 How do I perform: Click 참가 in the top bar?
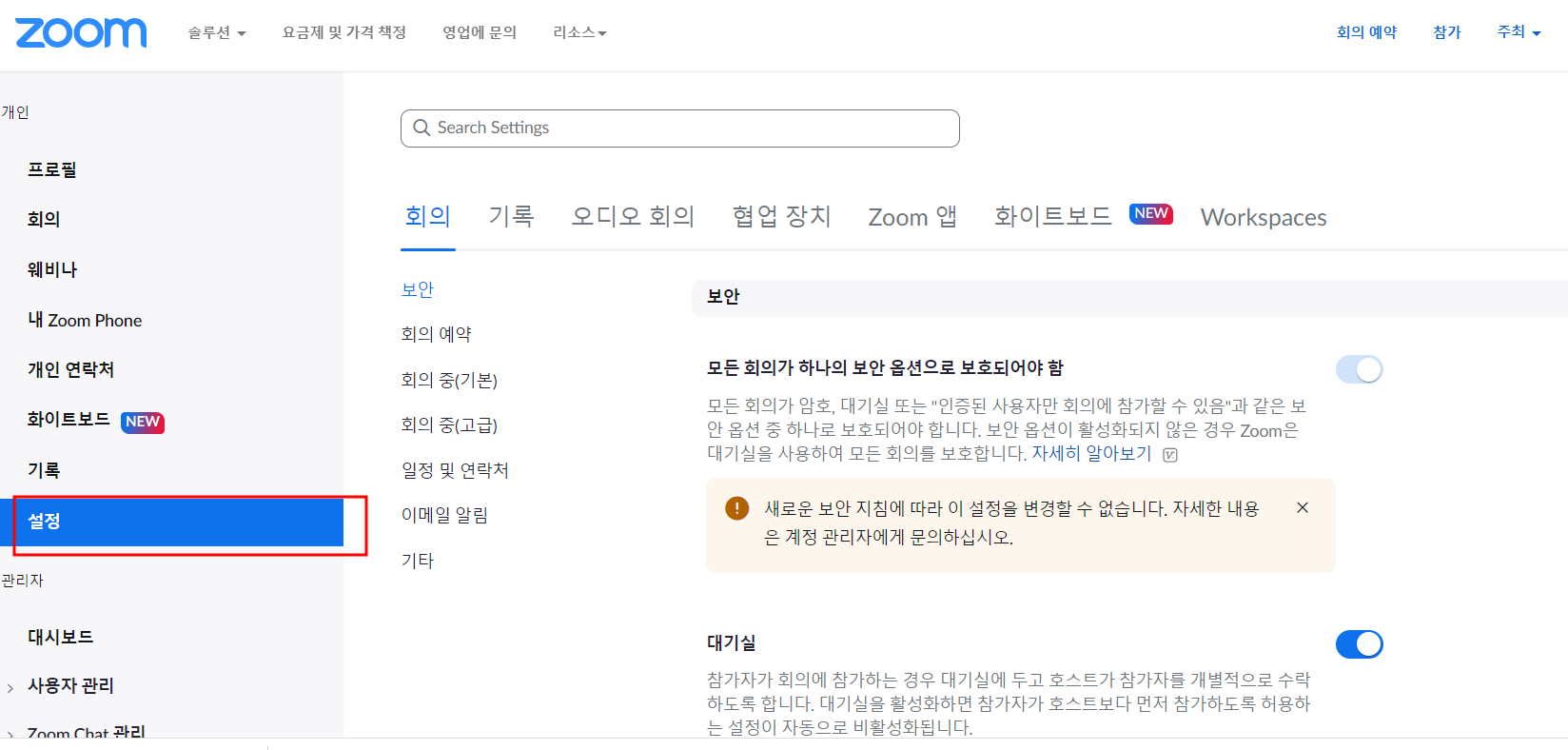click(x=1447, y=32)
